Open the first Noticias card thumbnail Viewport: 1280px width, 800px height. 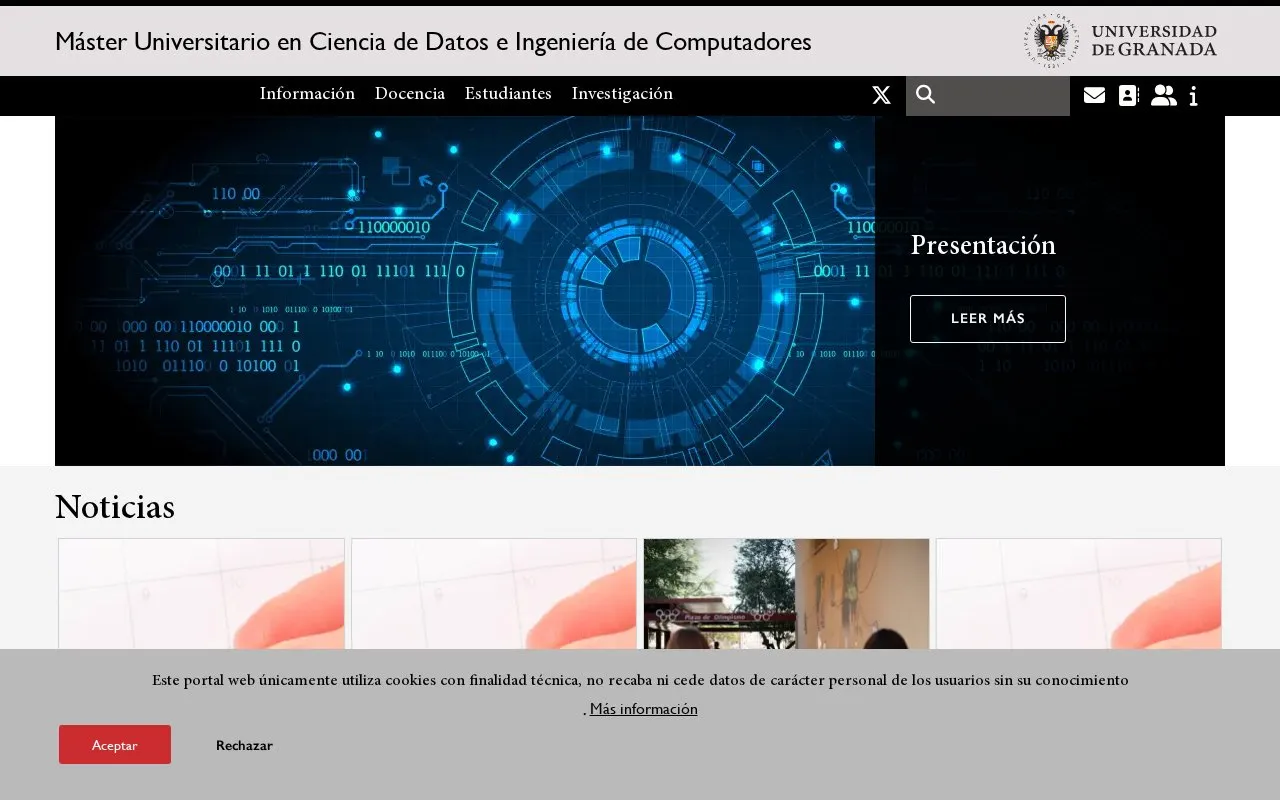pyautogui.click(x=201, y=594)
